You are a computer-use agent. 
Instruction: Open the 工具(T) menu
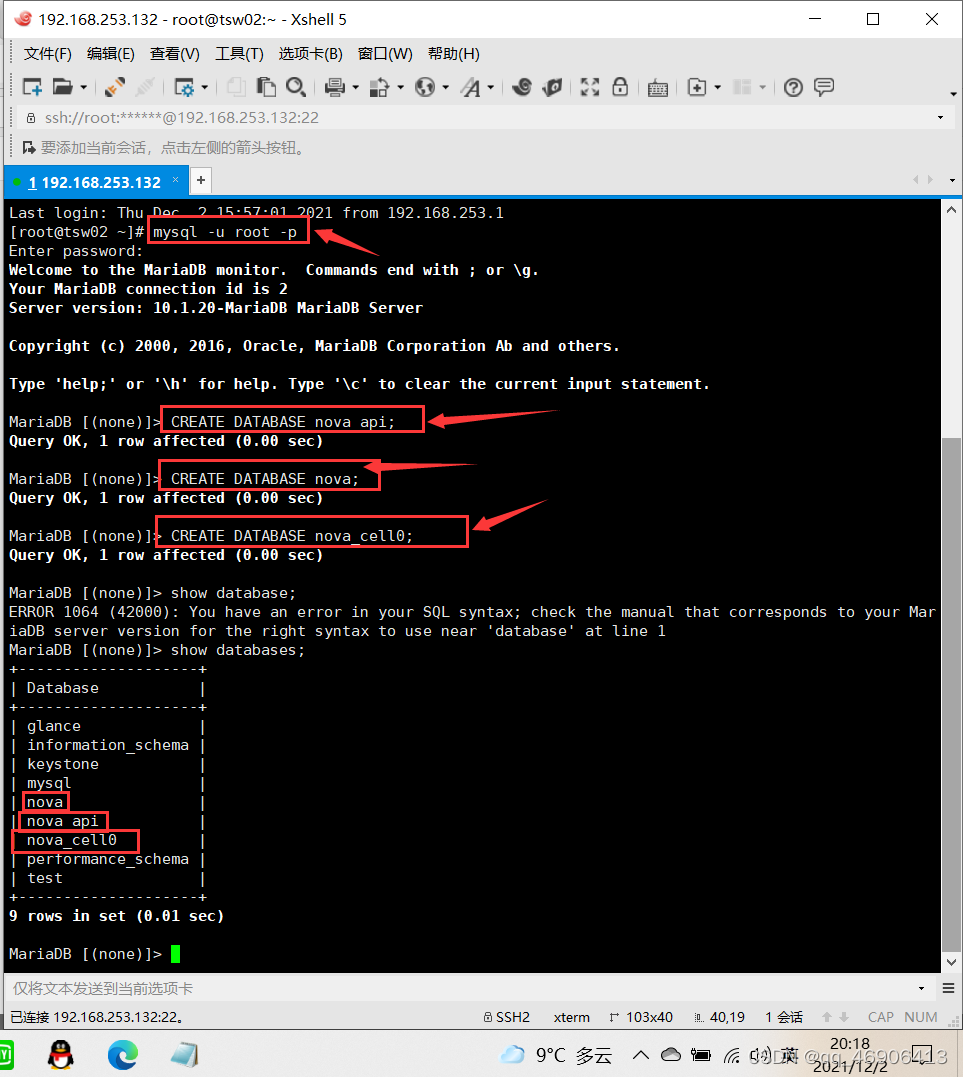click(x=239, y=54)
